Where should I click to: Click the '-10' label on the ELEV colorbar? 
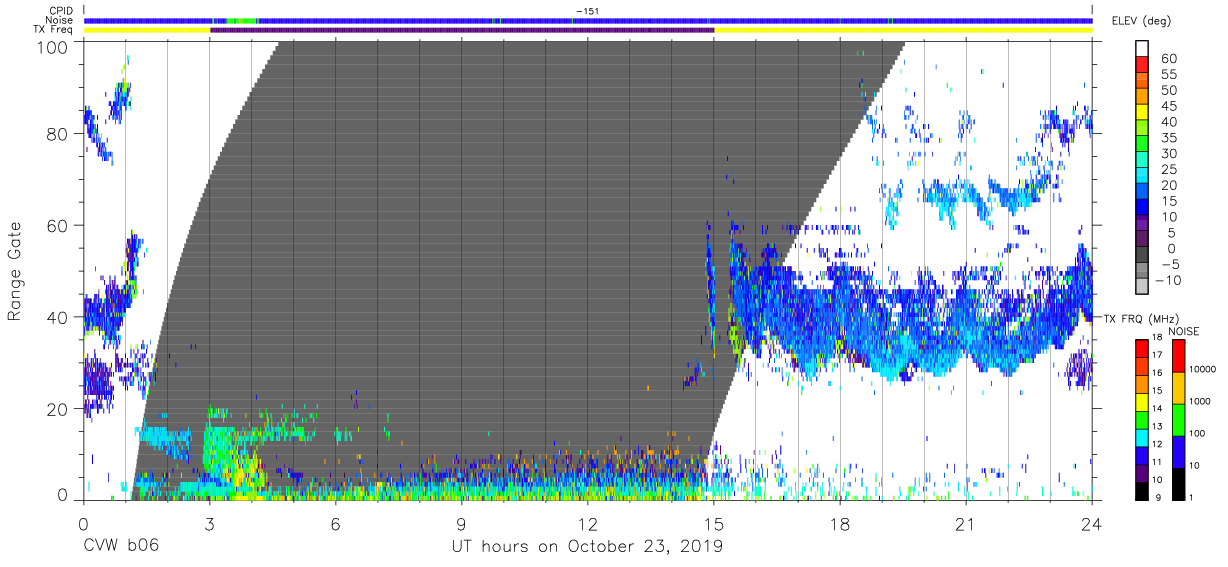click(1170, 280)
